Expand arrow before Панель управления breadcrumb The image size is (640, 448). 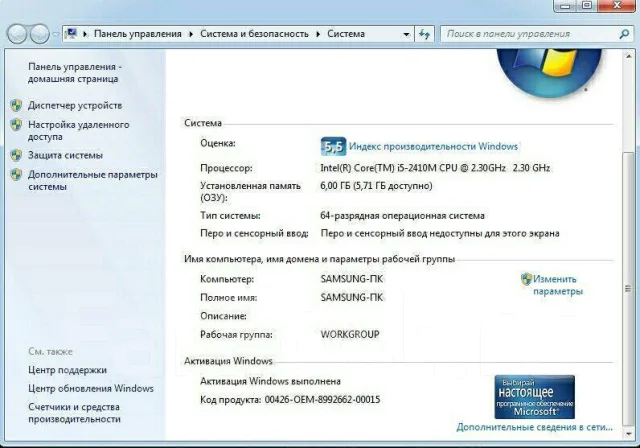click(85, 34)
